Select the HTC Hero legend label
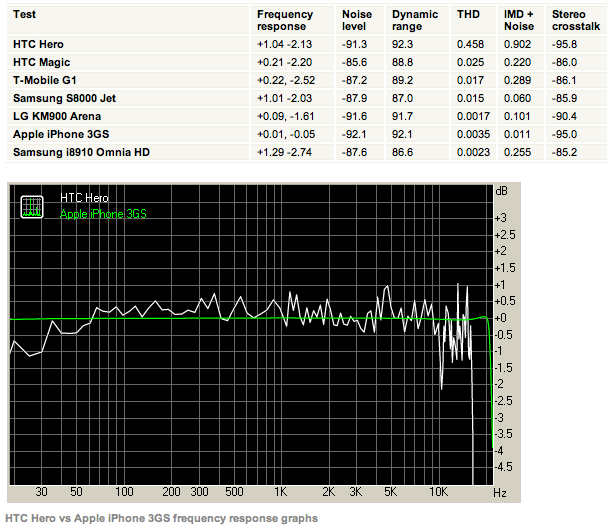The image size is (612, 529). pos(84,198)
